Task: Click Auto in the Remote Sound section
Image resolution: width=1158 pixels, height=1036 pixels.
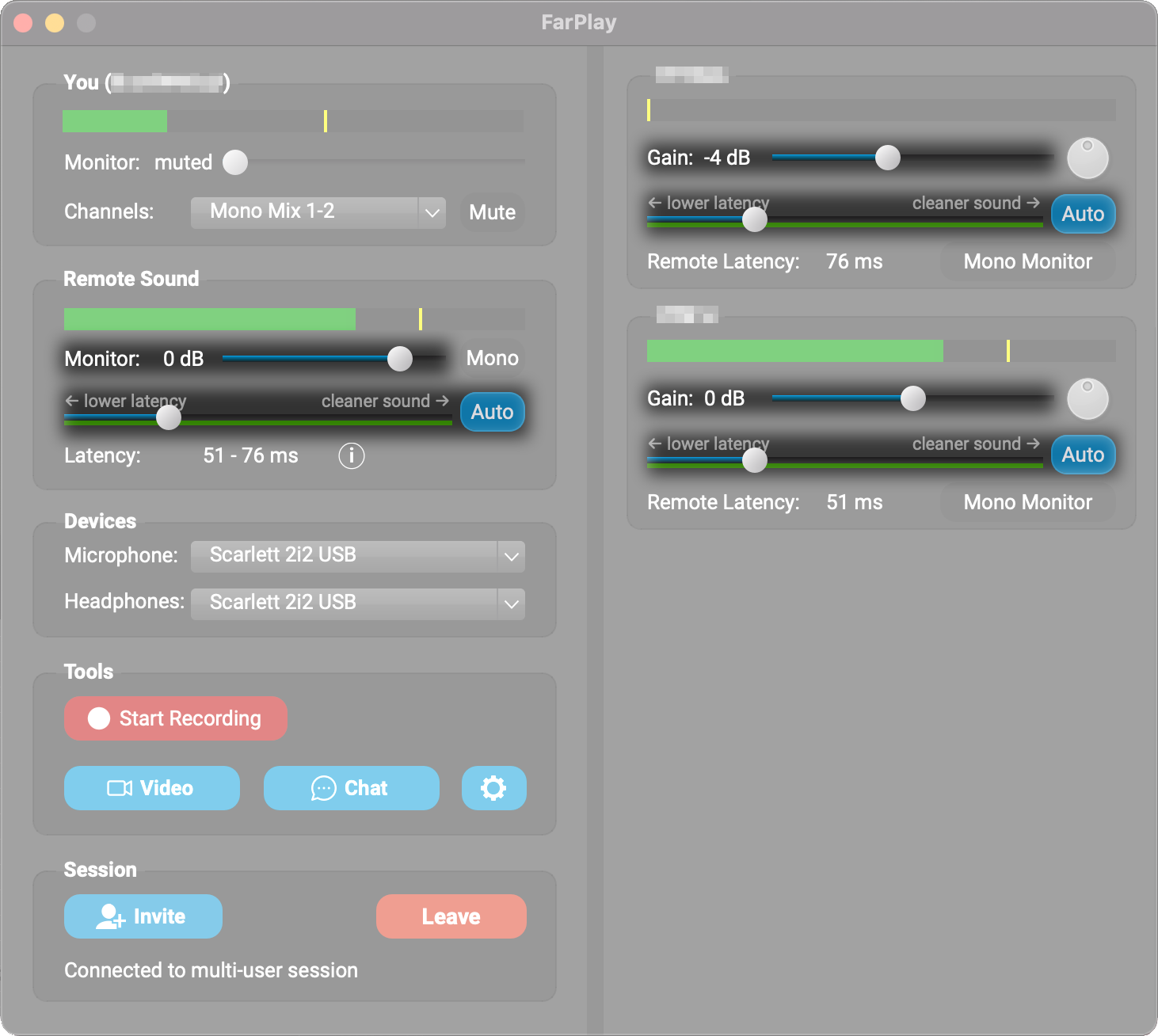Action: 492,412
